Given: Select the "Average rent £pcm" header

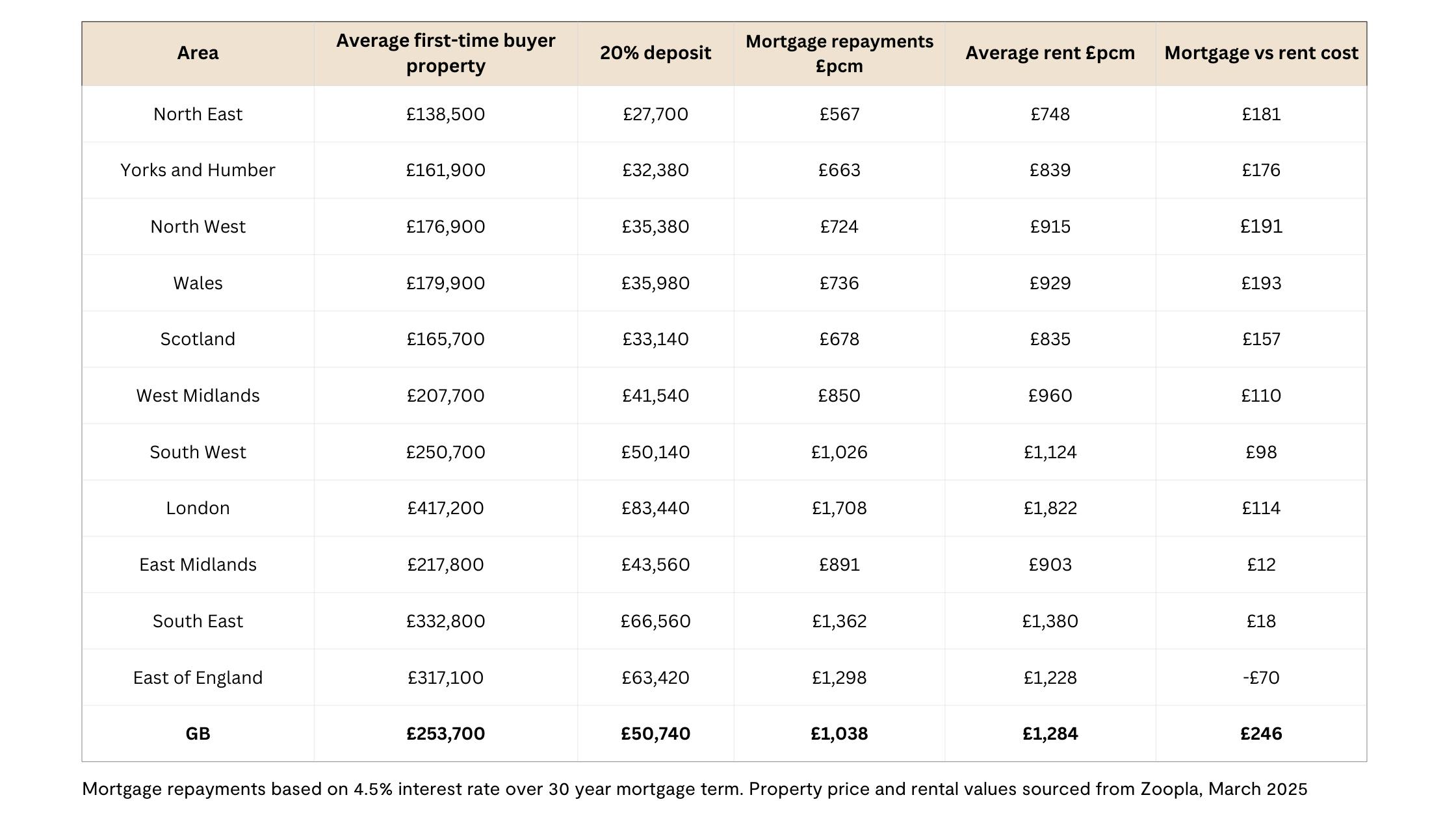Looking at the screenshot, I should coord(1050,53).
